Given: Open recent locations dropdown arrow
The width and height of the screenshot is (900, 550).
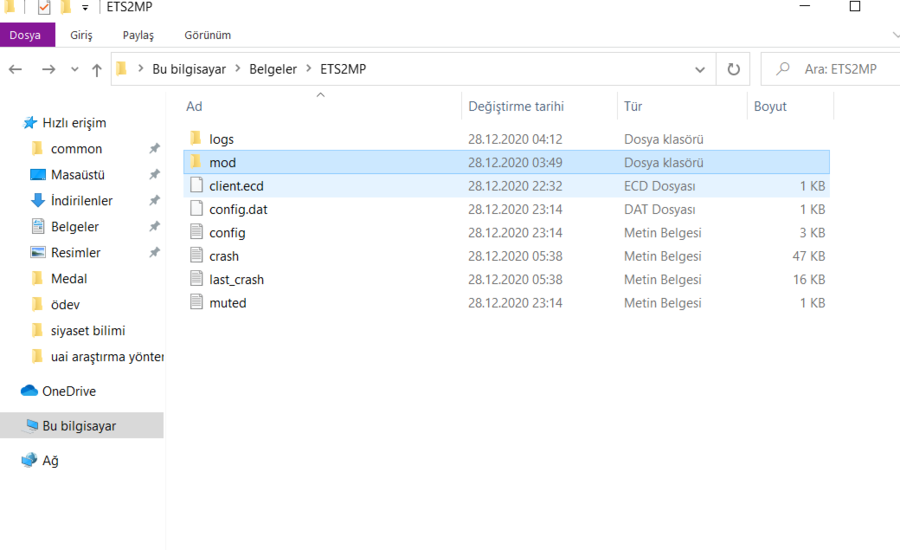Looking at the screenshot, I should click(x=75, y=69).
